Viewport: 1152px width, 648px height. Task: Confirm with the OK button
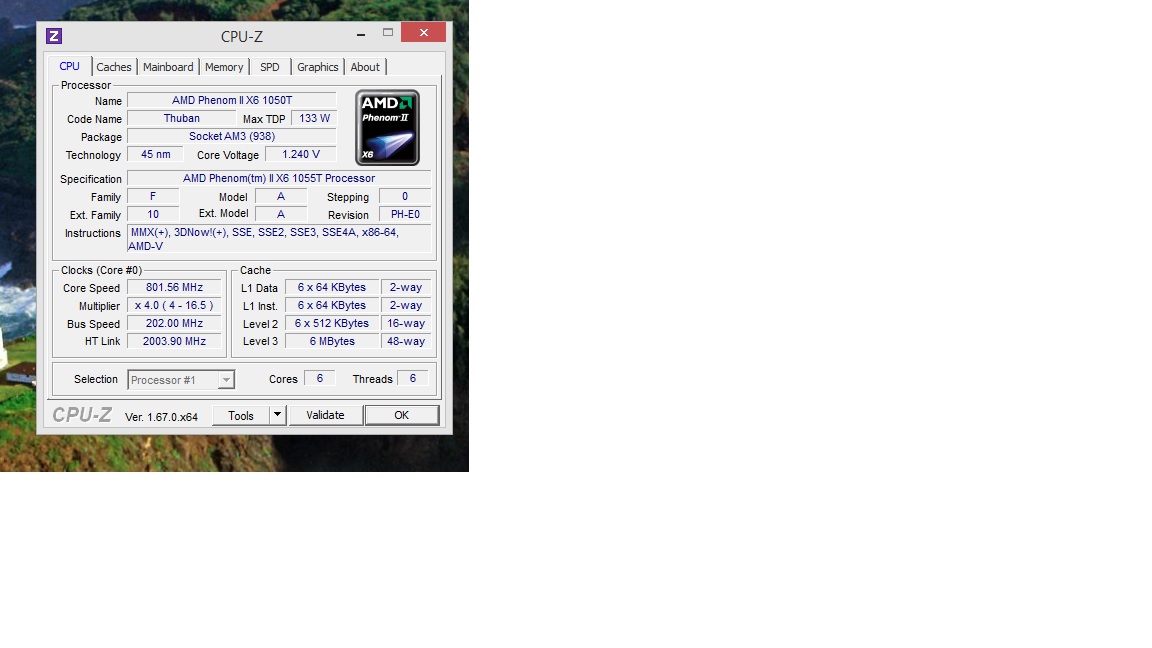tap(402, 415)
